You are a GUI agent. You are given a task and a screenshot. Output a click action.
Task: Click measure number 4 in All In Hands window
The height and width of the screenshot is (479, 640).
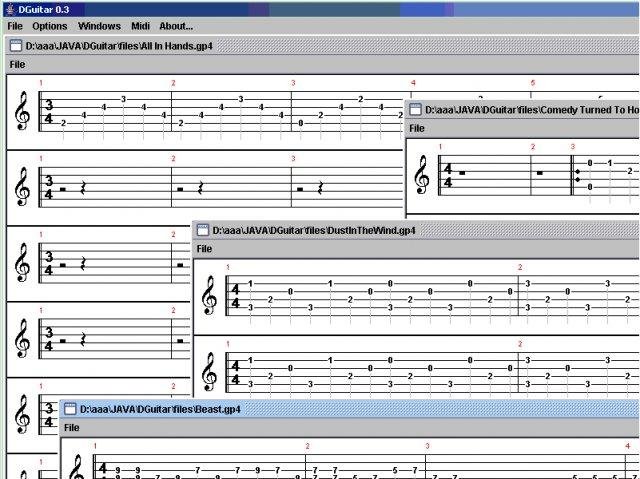(413, 83)
